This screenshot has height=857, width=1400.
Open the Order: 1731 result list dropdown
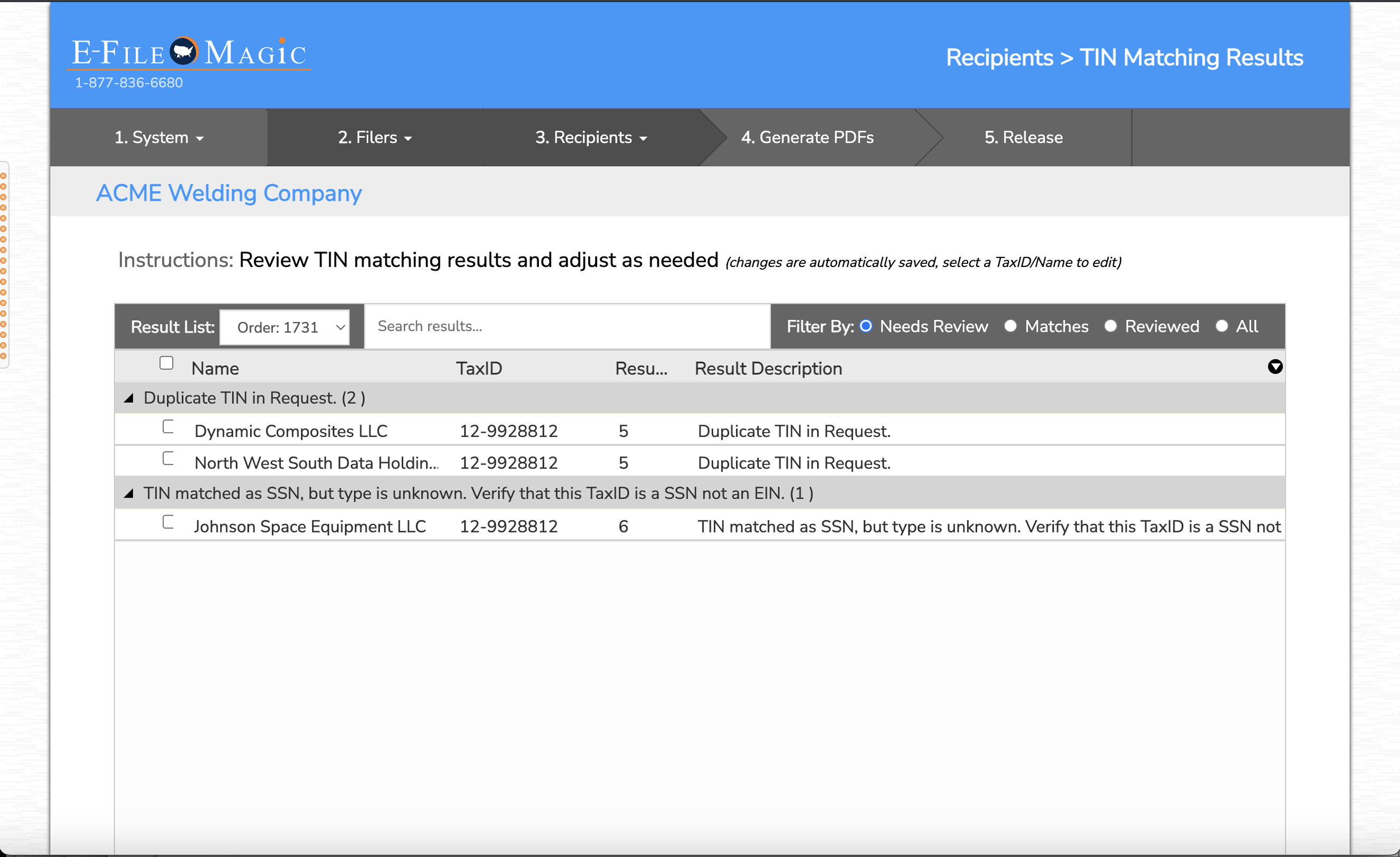pos(284,327)
